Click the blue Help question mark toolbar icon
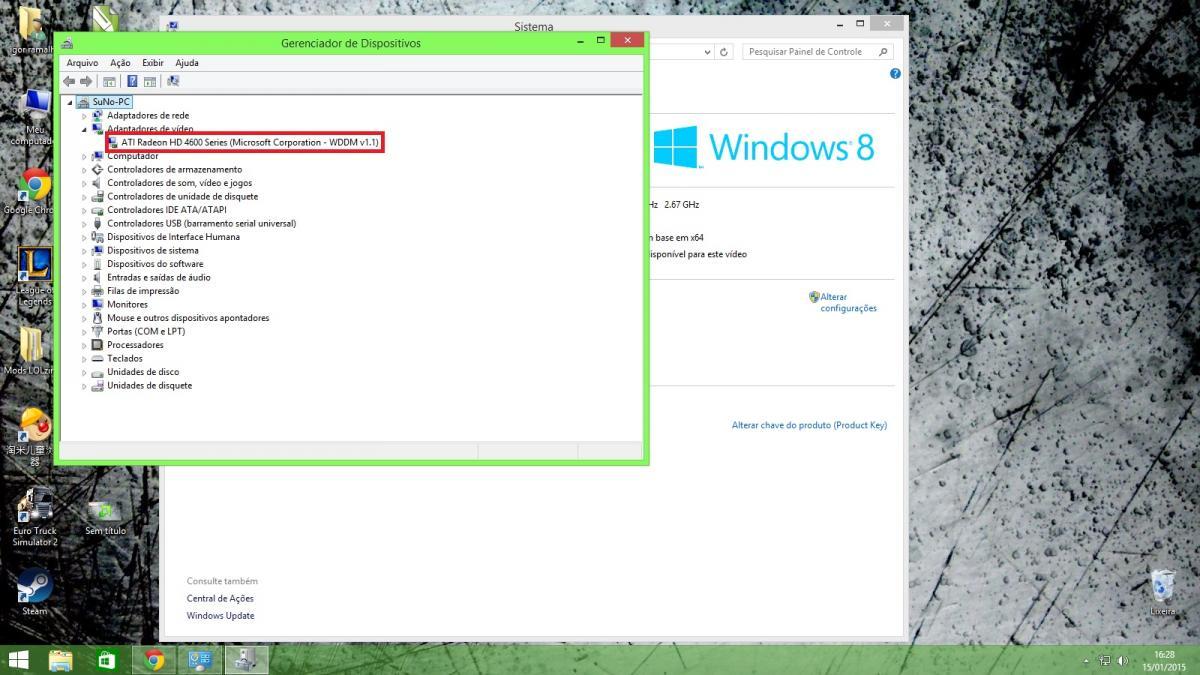The height and width of the screenshot is (675, 1200). tap(132, 81)
